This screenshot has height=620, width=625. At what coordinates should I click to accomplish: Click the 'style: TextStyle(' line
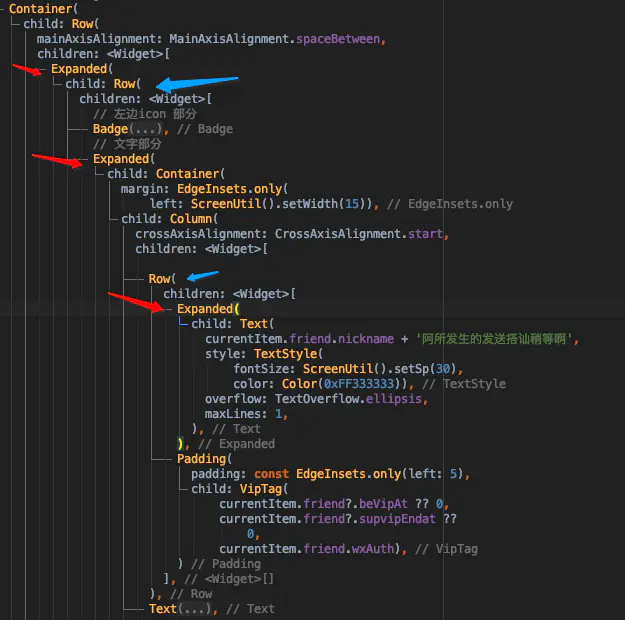point(264,353)
